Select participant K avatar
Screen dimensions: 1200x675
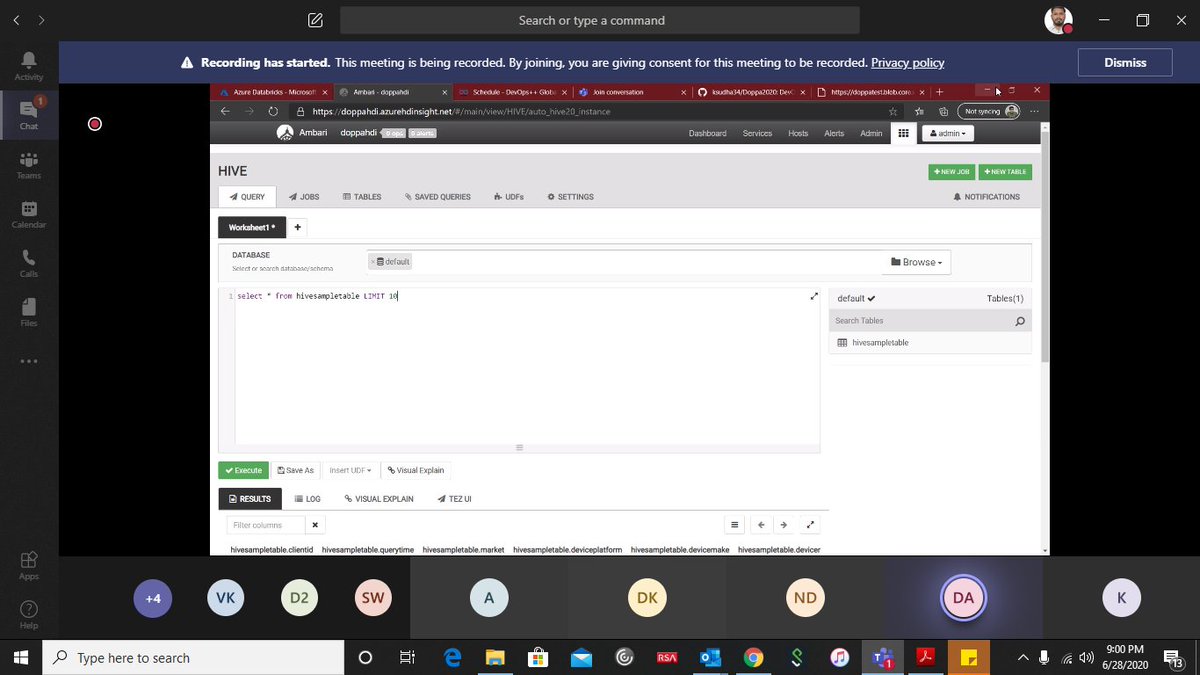click(1121, 598)
